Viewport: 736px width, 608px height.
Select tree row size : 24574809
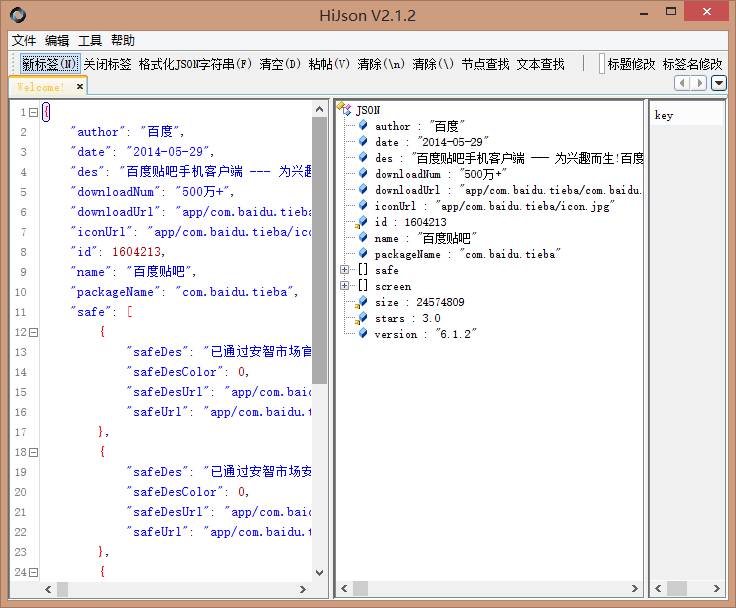tap(420, 302)
